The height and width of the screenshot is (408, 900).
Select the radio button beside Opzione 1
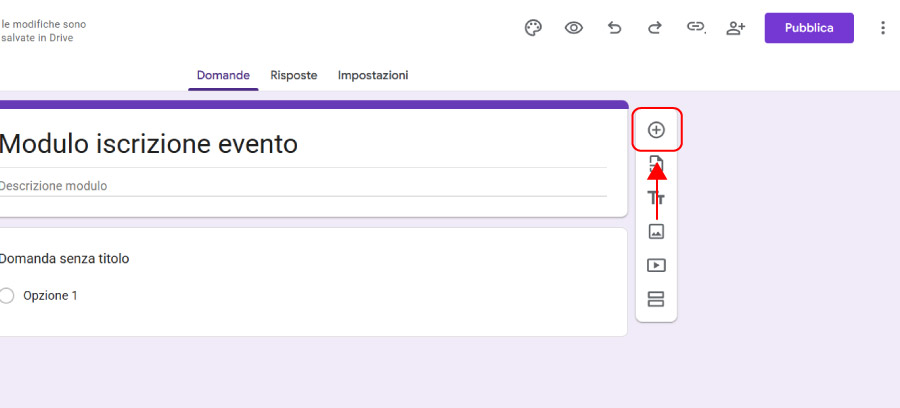tap(7, 296)
